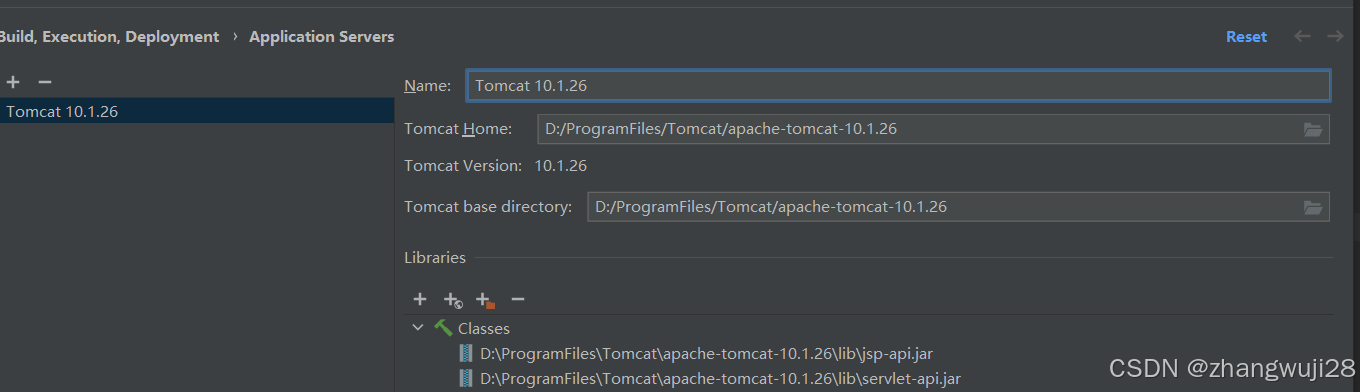The image size is (1360, 392).
Task: Focus the Name input field
Action: [x=898, y=85]
